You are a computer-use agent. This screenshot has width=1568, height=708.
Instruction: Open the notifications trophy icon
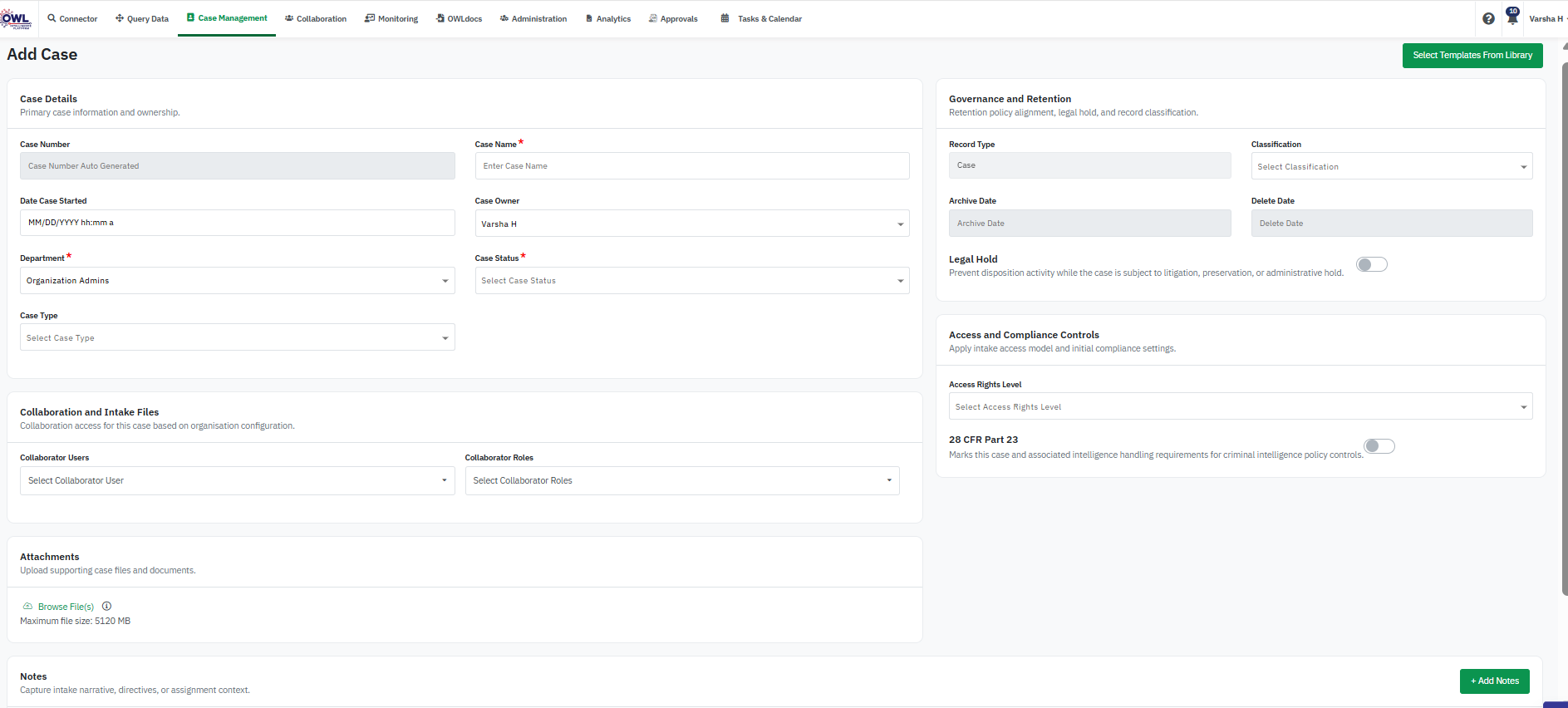coord(1512,17)
